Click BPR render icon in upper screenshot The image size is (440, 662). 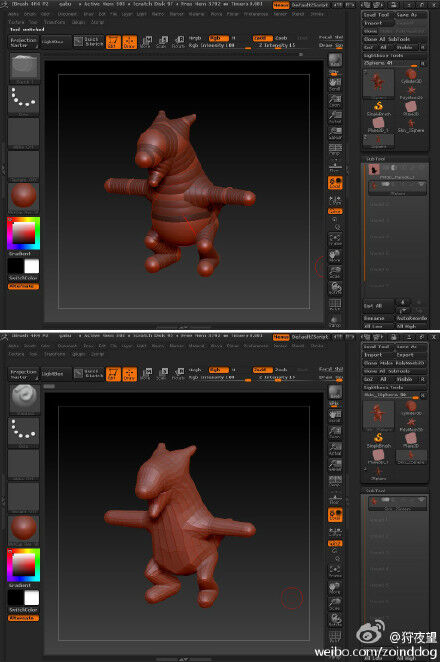pyautogui.click(x=335, y=61)
